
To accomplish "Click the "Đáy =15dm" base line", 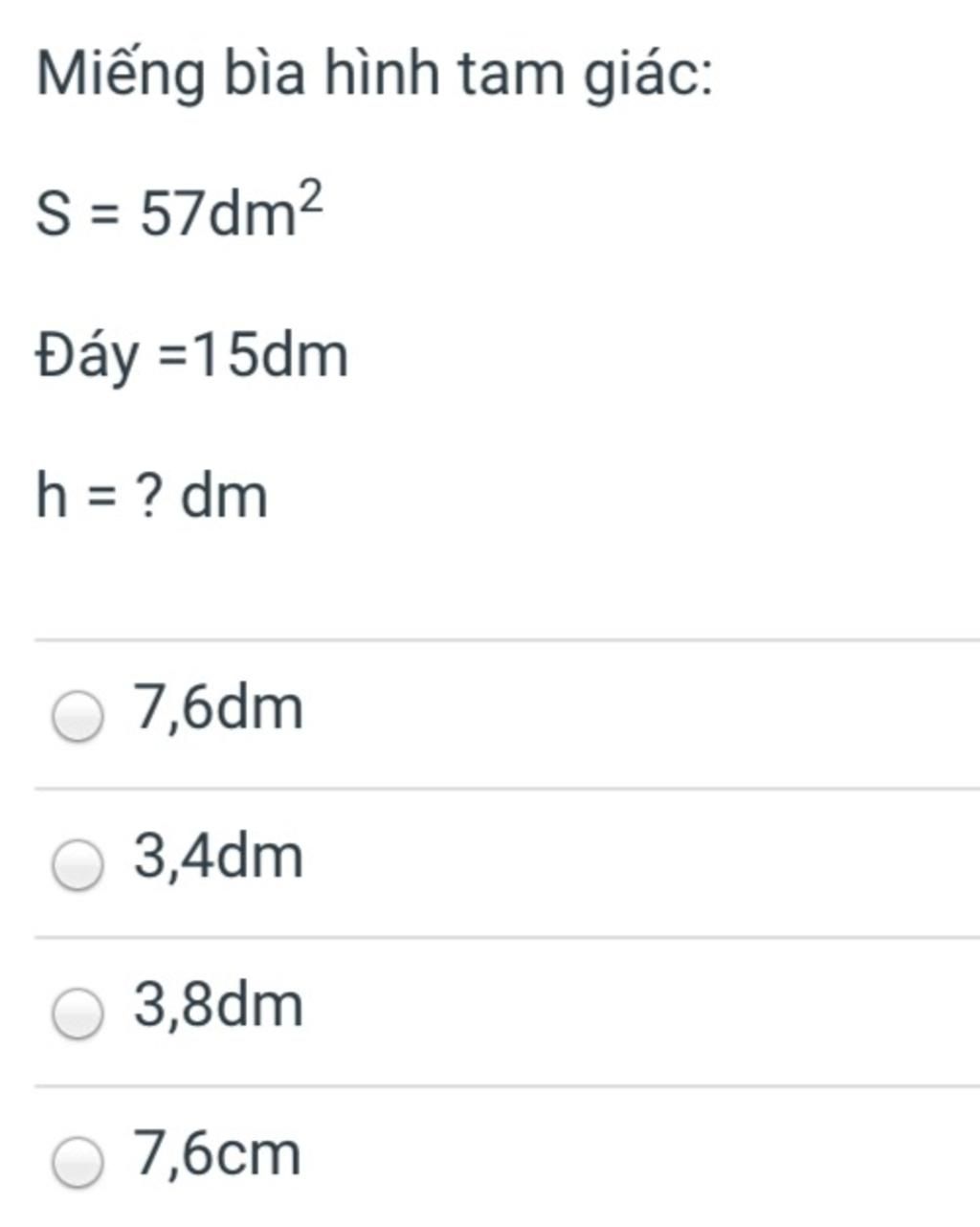I will point(191,356).
